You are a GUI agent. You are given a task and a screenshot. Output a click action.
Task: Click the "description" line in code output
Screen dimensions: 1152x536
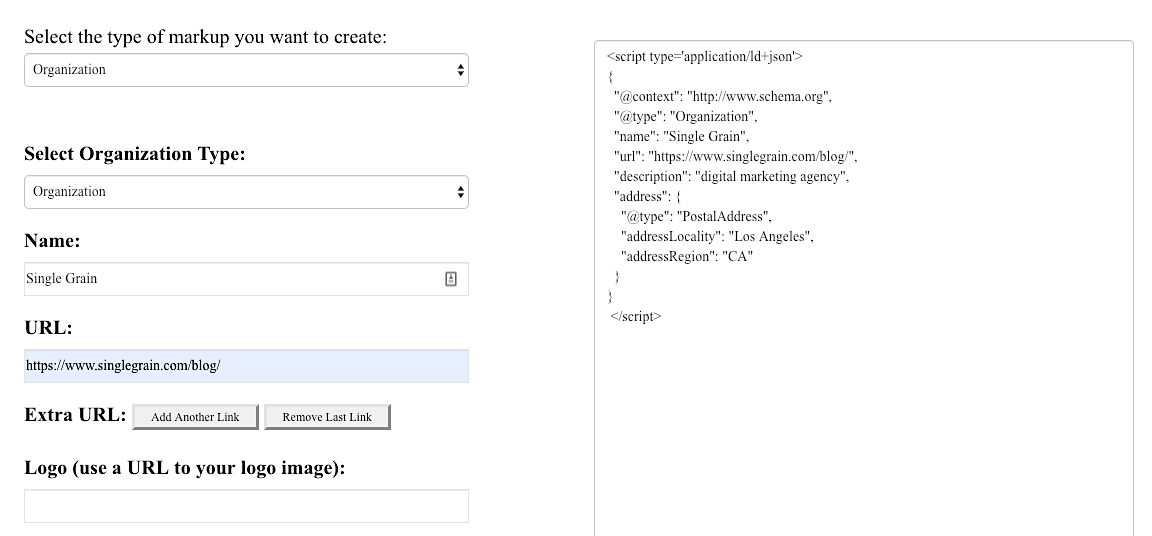732,176
